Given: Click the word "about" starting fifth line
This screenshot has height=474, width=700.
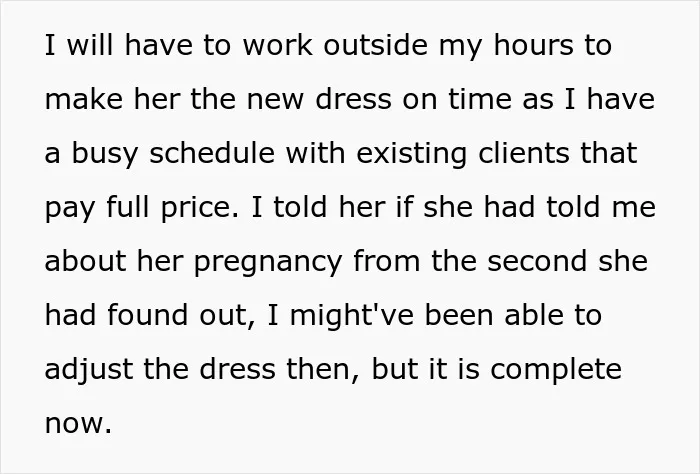Looking at the screenshot, I should [x=85, y=261].
